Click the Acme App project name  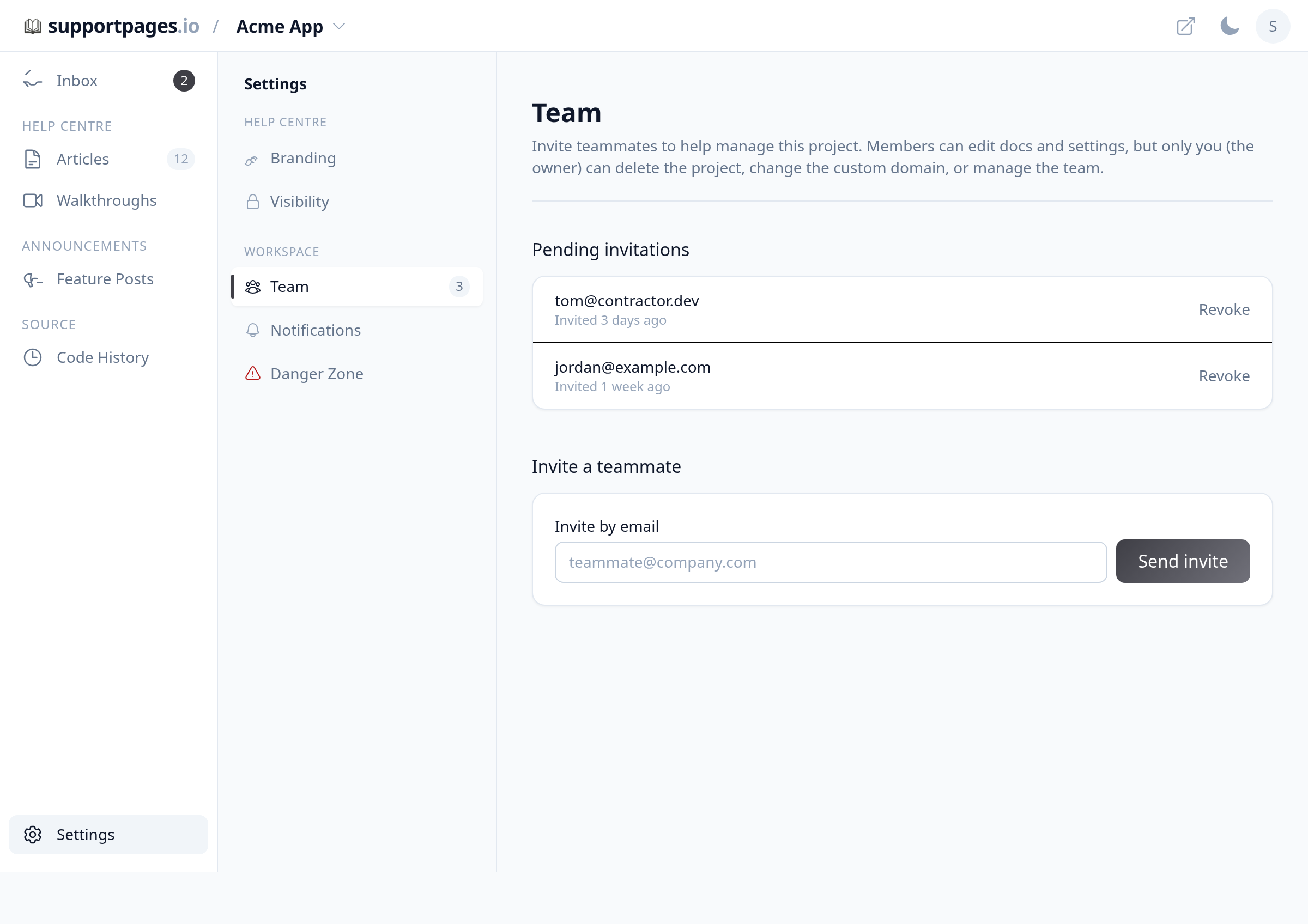(280, 27)
